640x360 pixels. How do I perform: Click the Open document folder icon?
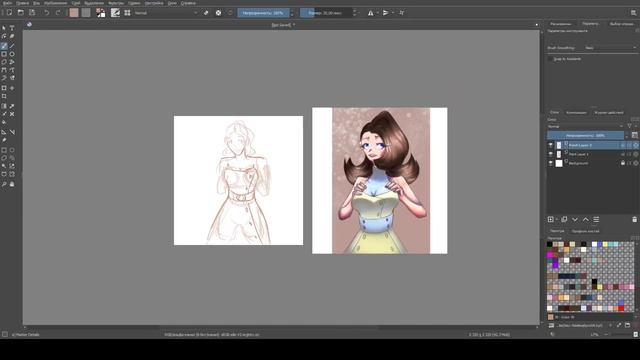[20, 13]
